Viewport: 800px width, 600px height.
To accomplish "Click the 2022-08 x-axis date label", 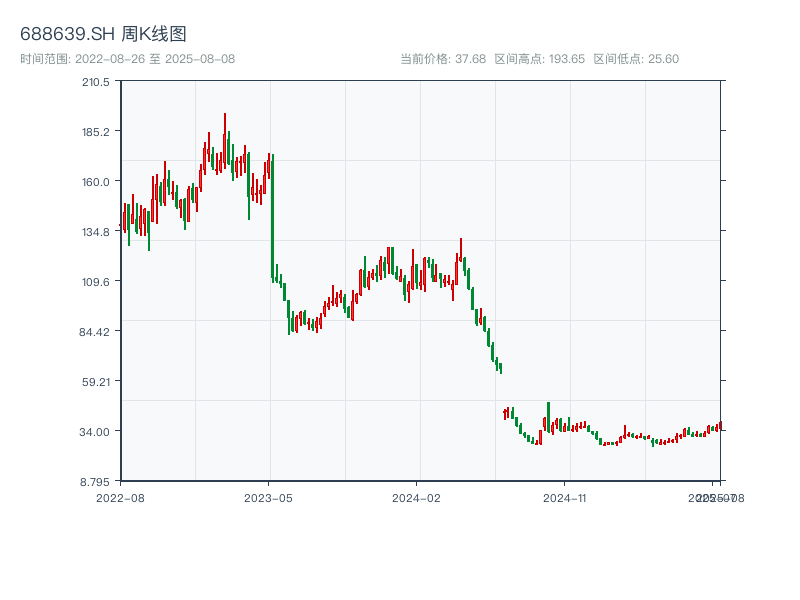I will coord(120,497).
